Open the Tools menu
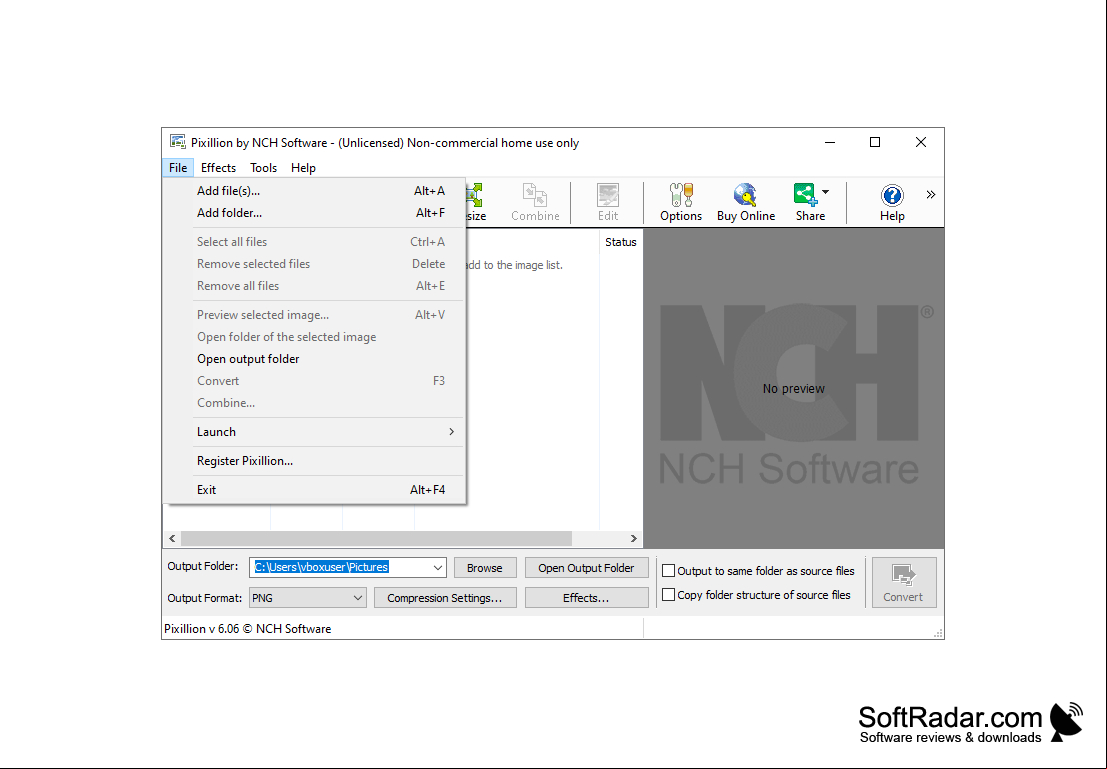Image resolution: width=1107 pixels, height=769 pixels. [263, 167]
